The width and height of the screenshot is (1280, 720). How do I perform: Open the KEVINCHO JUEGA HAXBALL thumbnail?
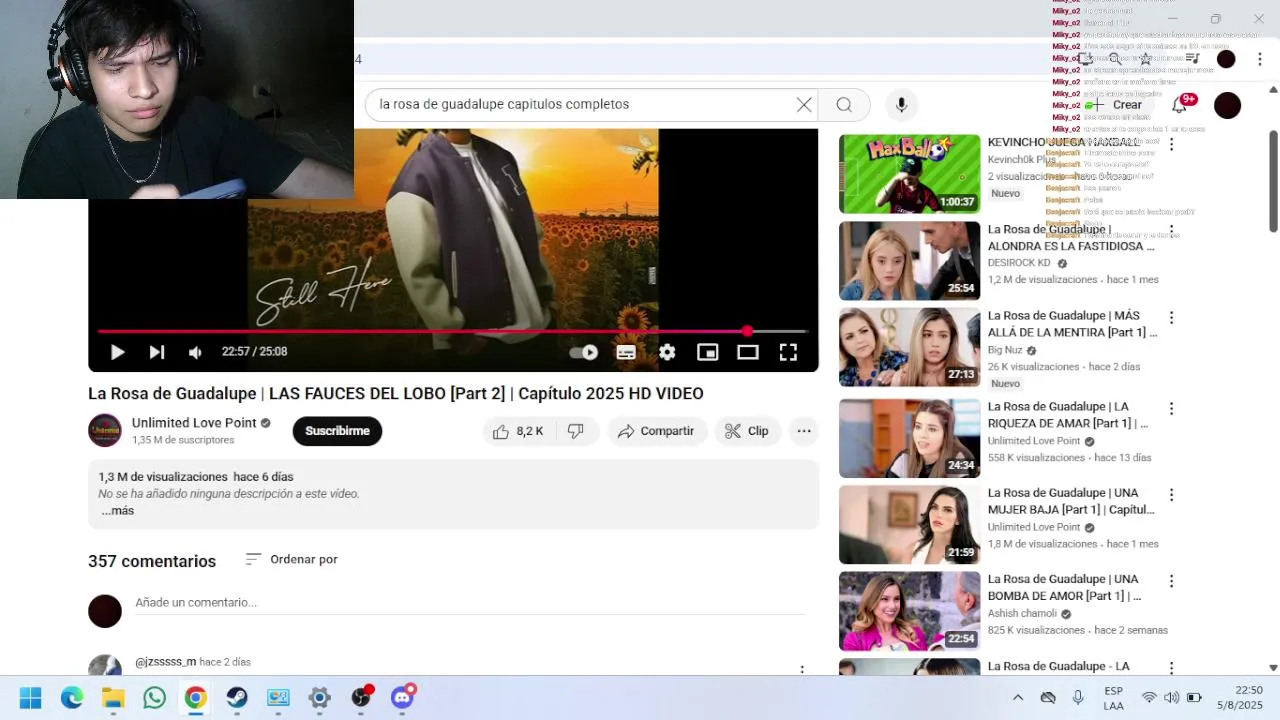click(x=910, y=174)
